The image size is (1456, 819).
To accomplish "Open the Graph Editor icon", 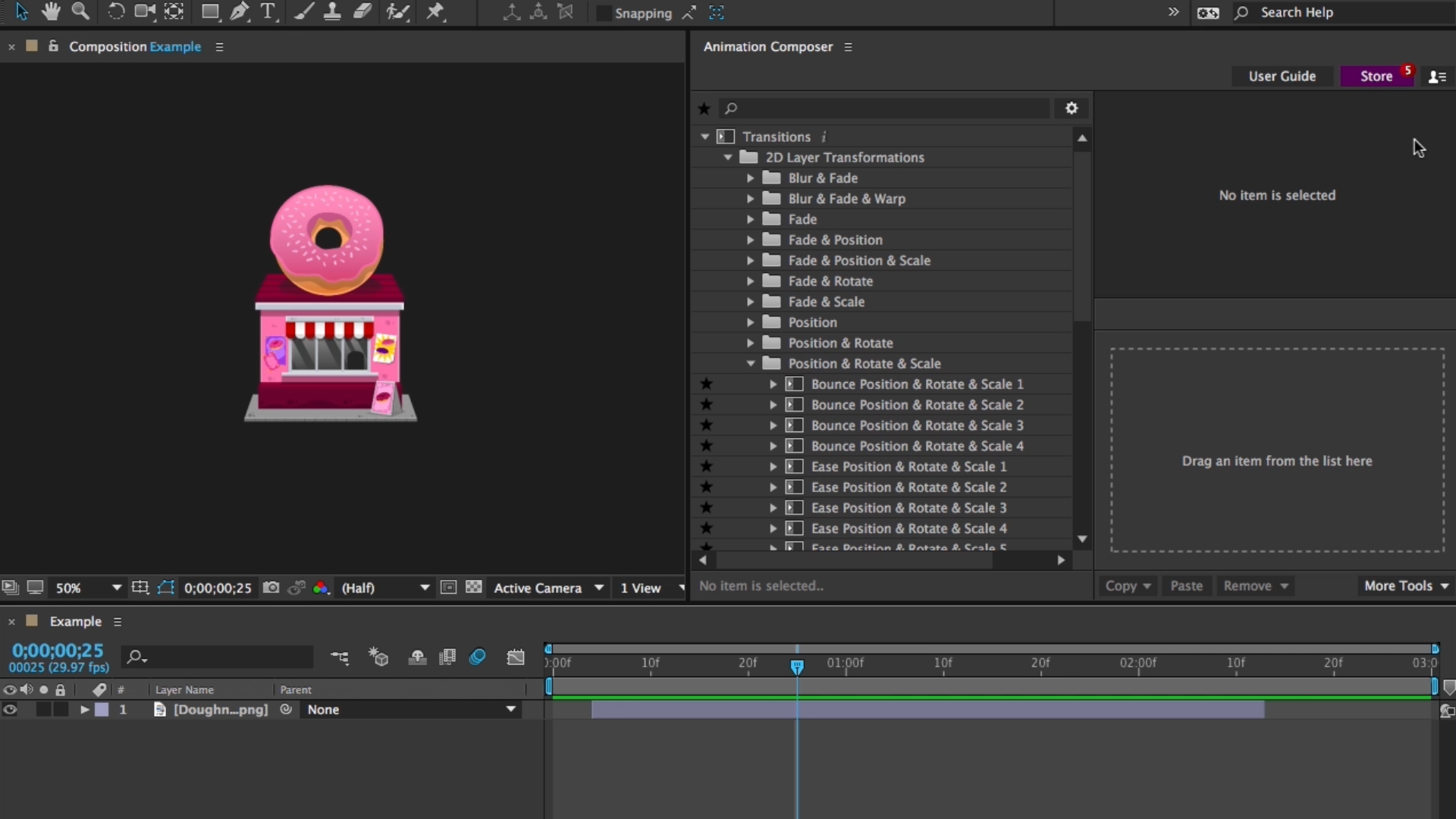I will (x=516, y=657).
